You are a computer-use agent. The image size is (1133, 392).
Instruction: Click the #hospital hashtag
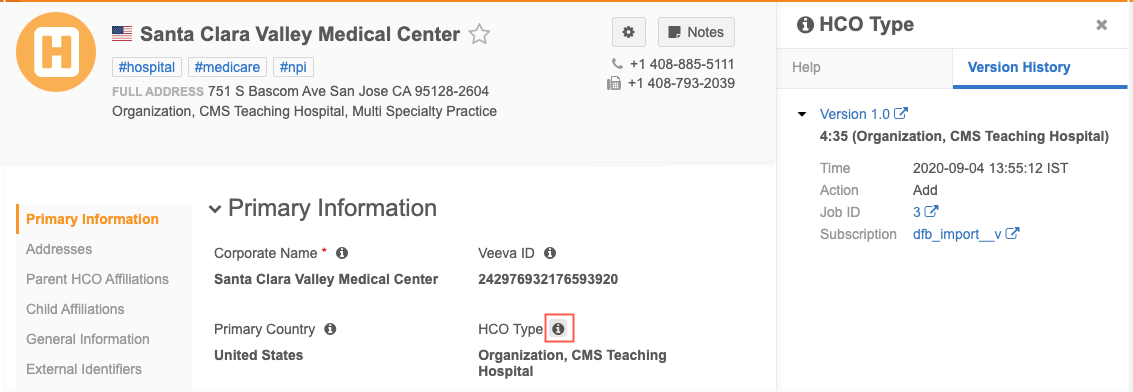click(x=147, y=68)
